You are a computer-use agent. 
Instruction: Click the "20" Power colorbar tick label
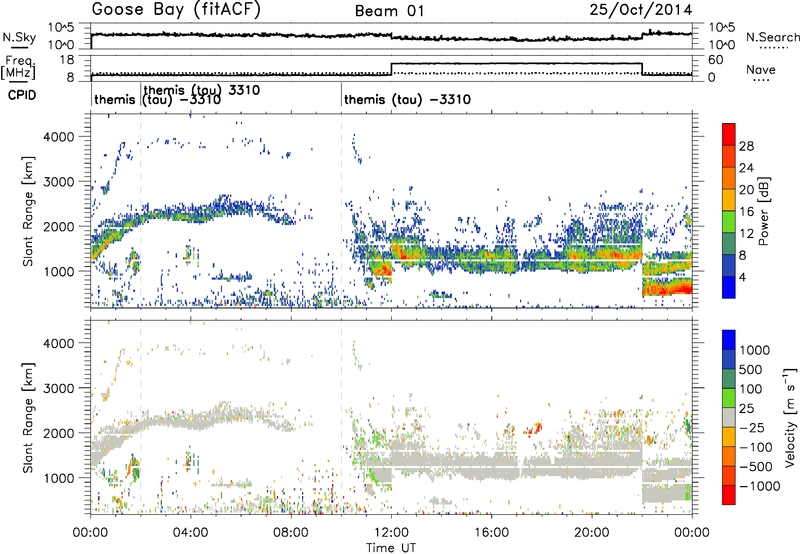pos(746,190)
